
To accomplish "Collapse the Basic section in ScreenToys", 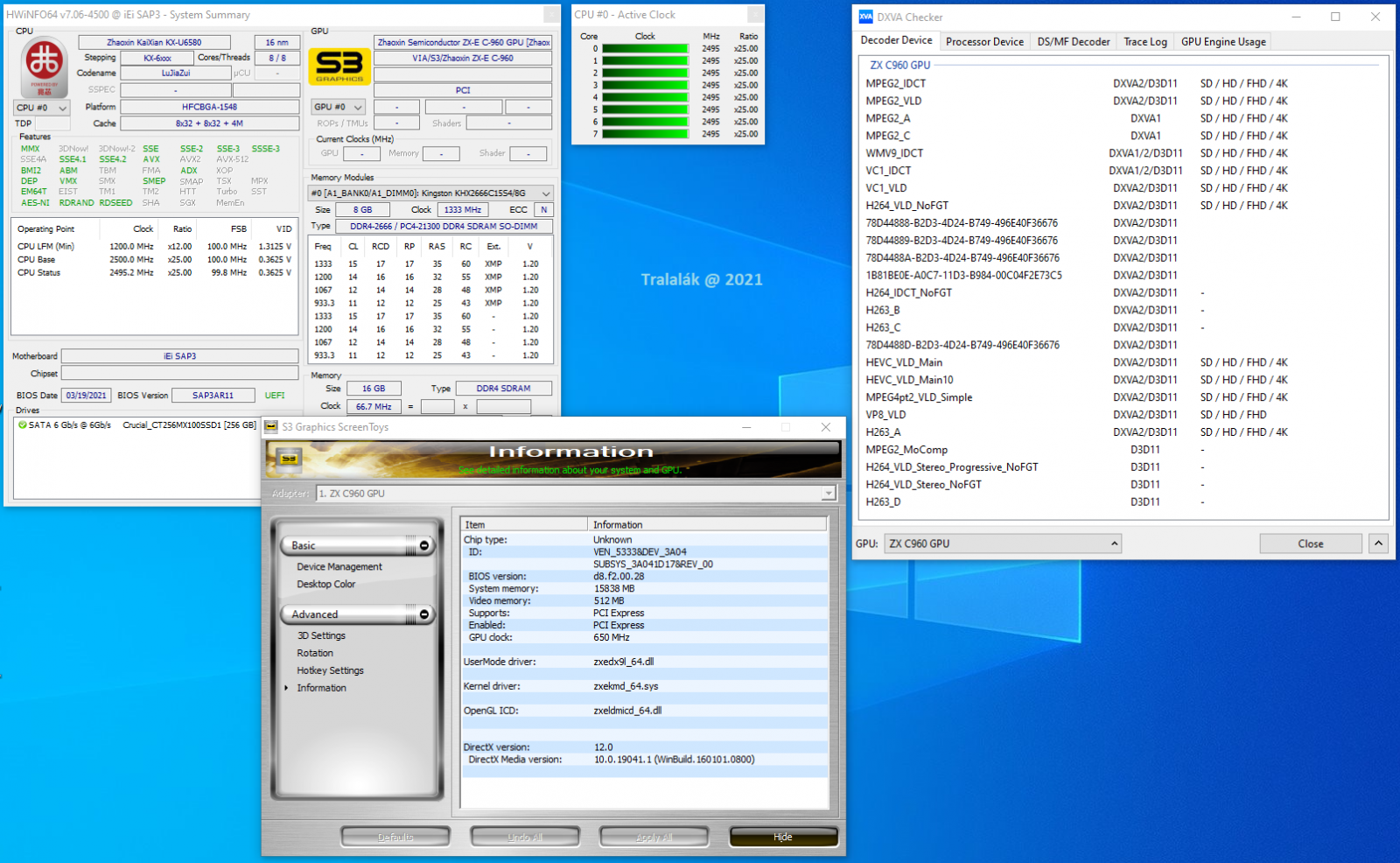I will pos(424,545).
